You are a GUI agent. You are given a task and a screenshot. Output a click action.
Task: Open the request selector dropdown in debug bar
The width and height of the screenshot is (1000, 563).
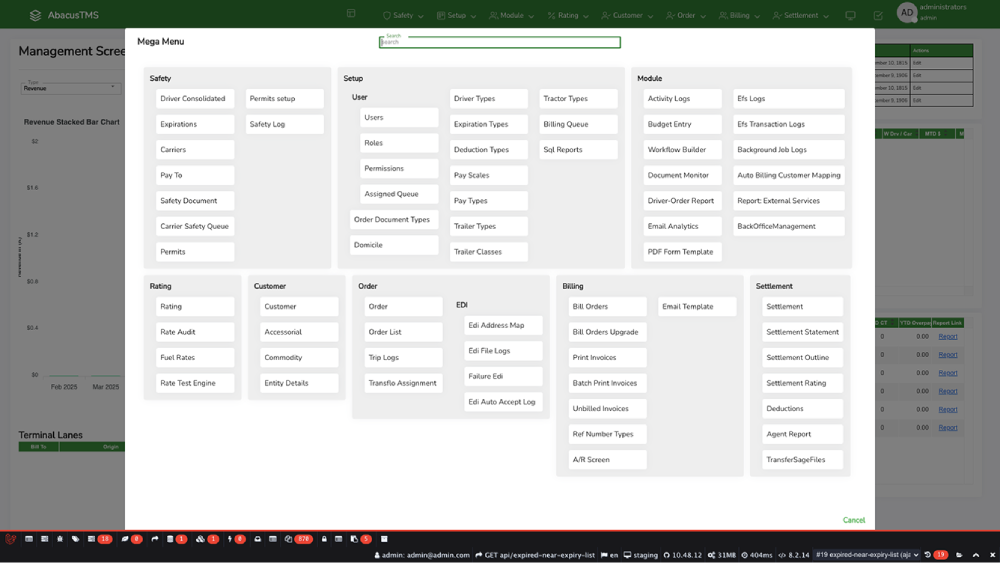[866, 554]
